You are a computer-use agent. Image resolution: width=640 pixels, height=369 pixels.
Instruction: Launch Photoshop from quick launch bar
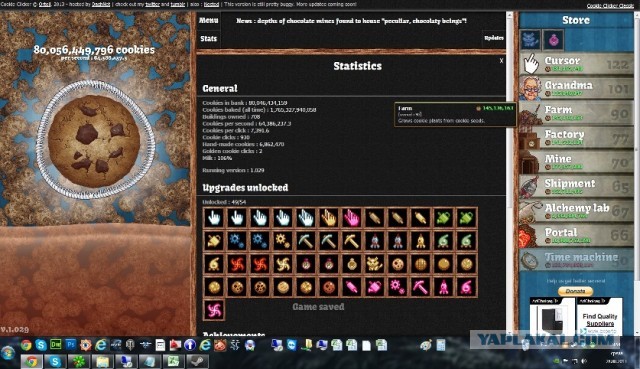[x=71, y=345]
